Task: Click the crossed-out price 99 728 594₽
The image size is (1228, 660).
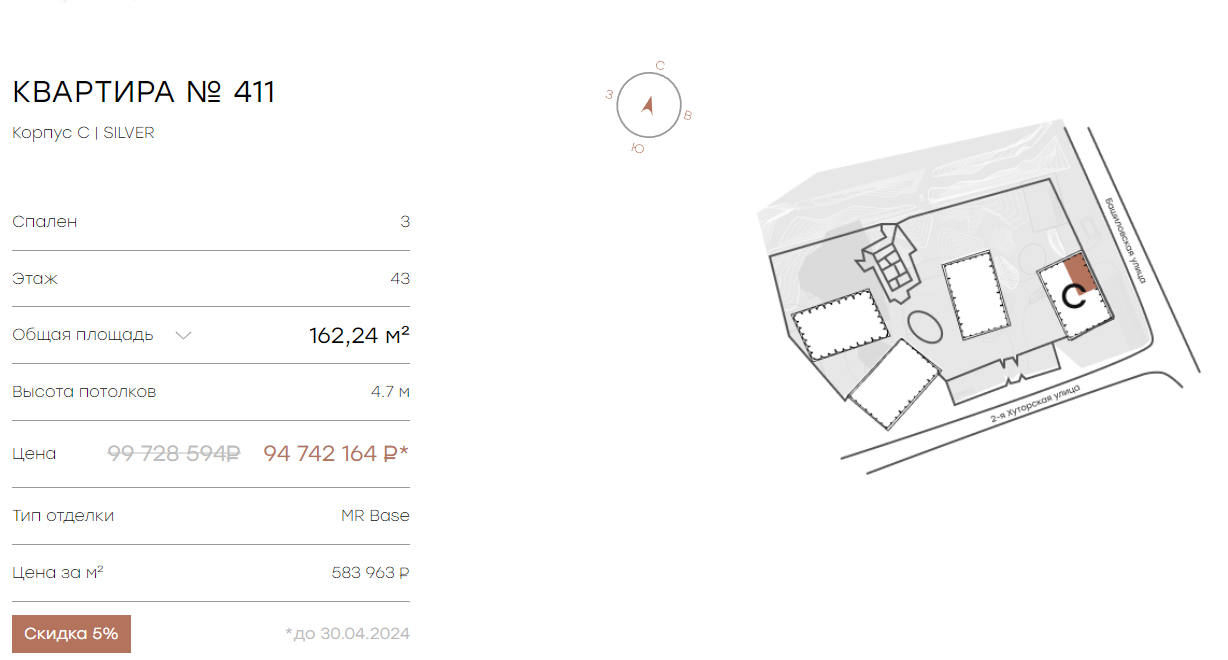Action: [174, 453]
